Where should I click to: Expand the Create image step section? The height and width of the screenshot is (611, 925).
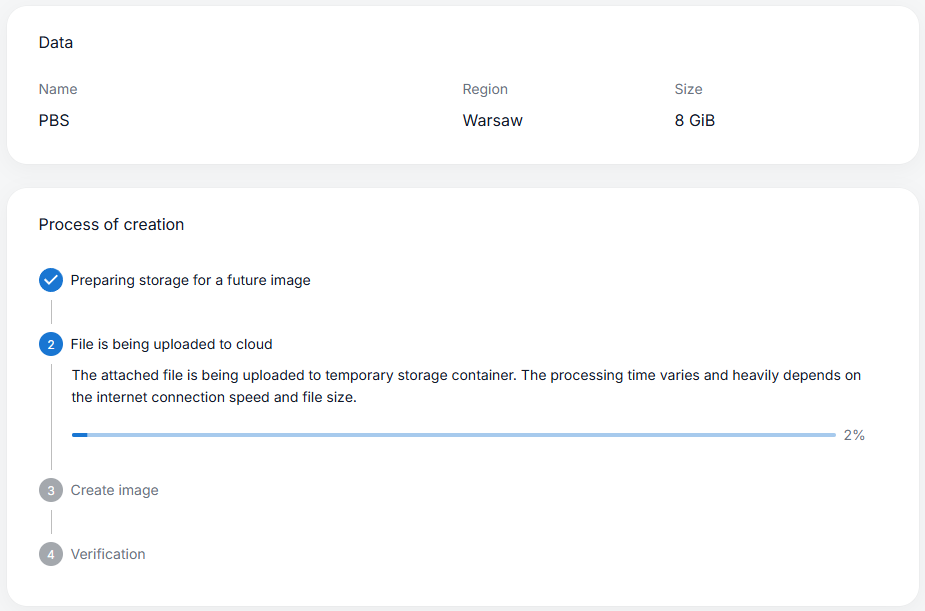[x=113, y=490]
